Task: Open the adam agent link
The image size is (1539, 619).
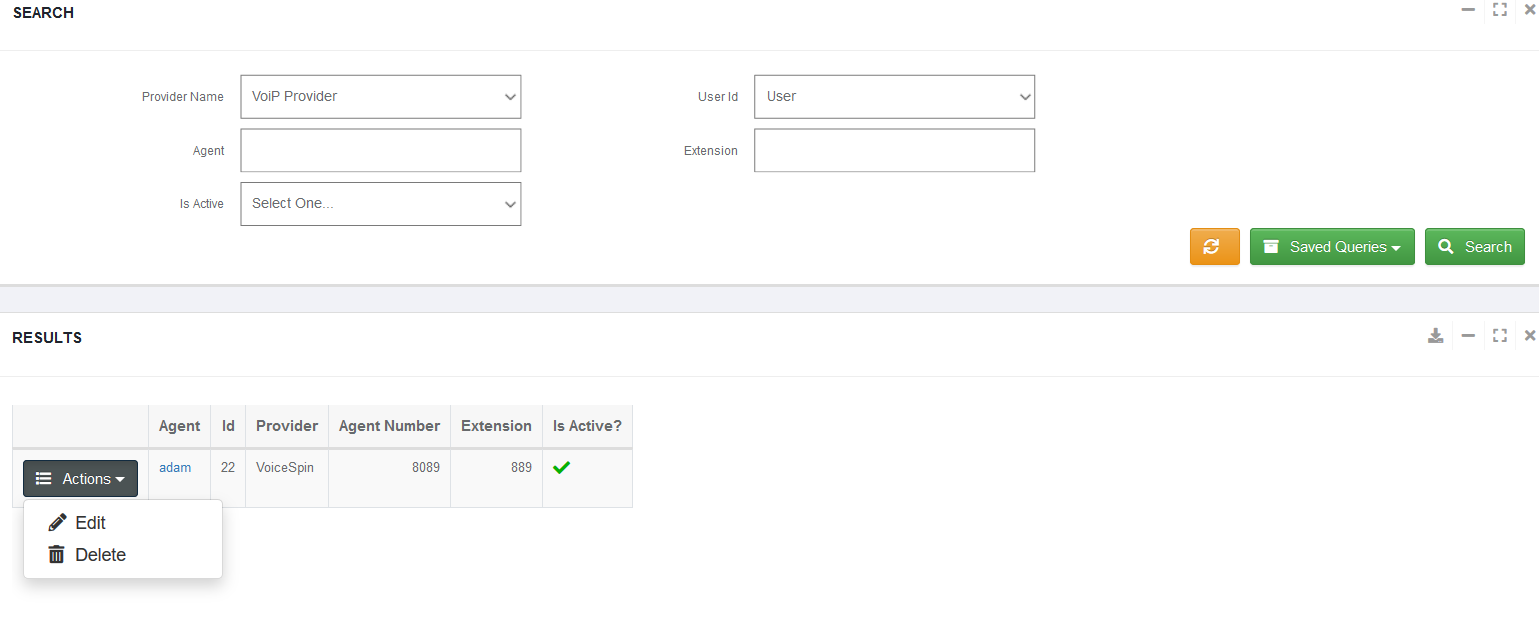Action: tap(175, 468)
